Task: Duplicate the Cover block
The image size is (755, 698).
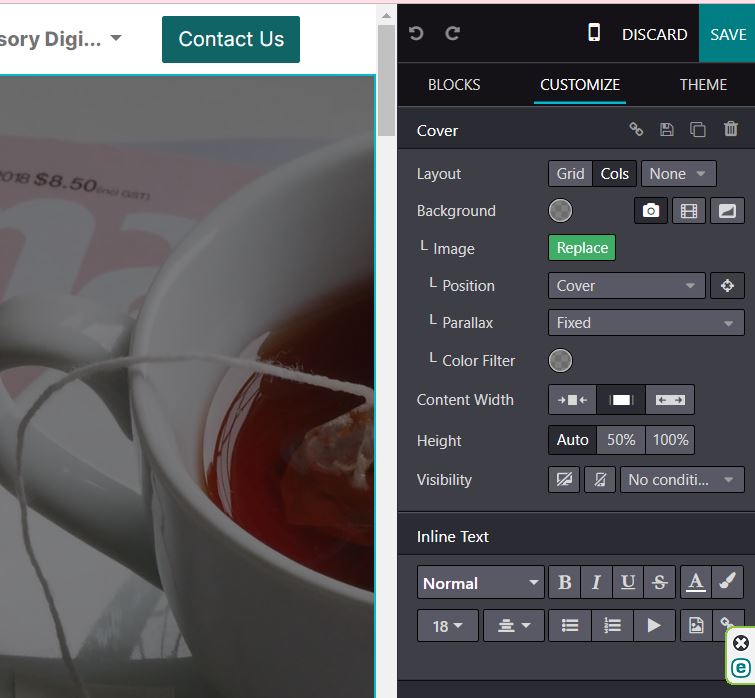Action: (x=698, y=130)
